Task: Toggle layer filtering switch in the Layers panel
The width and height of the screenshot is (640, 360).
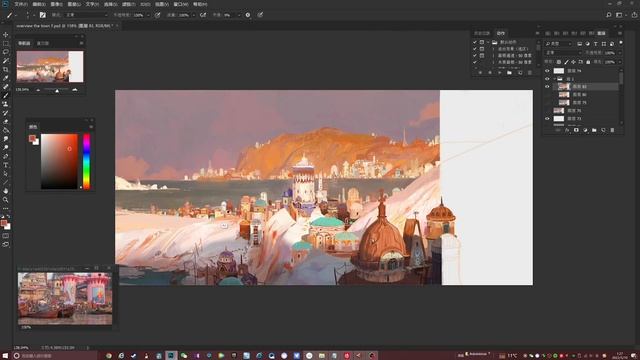Action: (621, 43)
